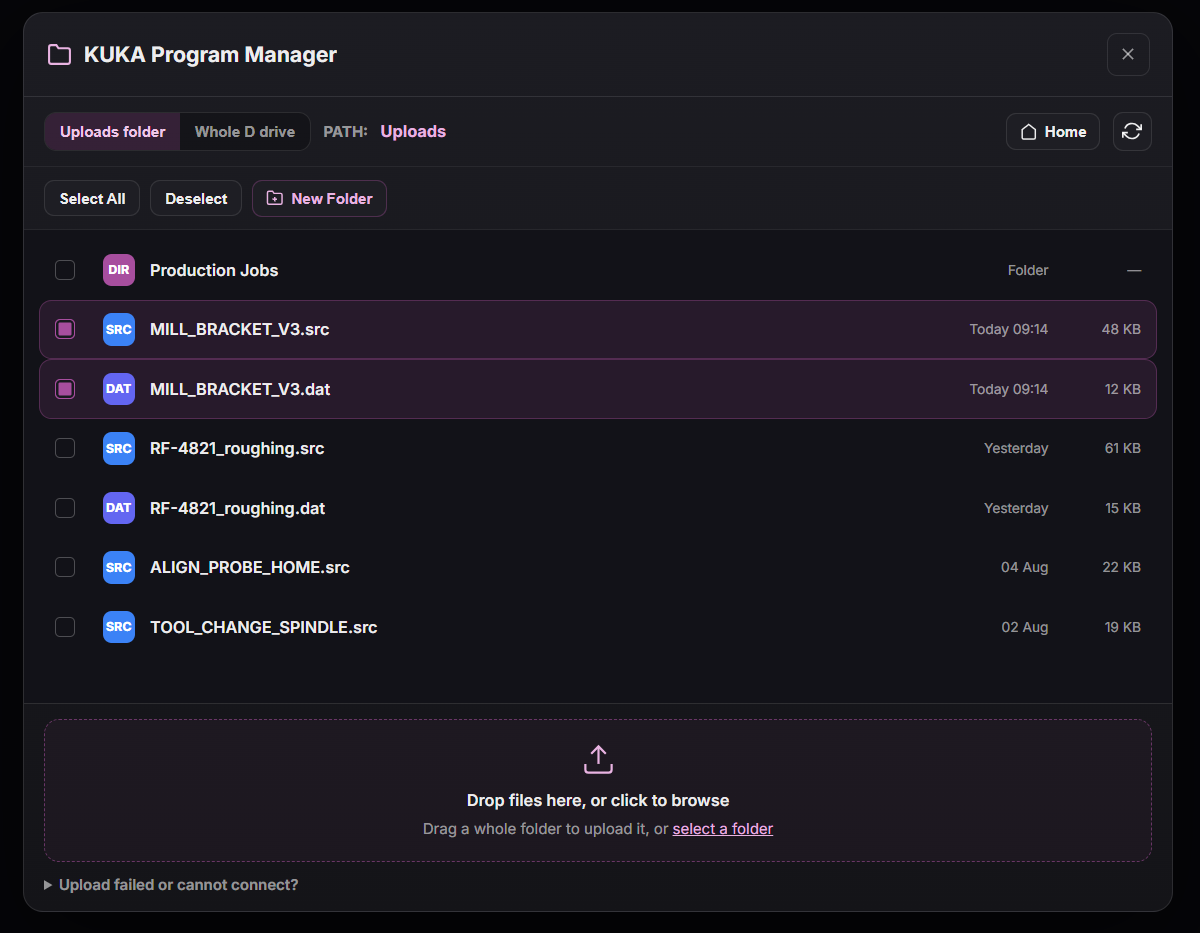Screen dimensions: 1200x933
Task: Click Select All button
Action: point(92,198)
